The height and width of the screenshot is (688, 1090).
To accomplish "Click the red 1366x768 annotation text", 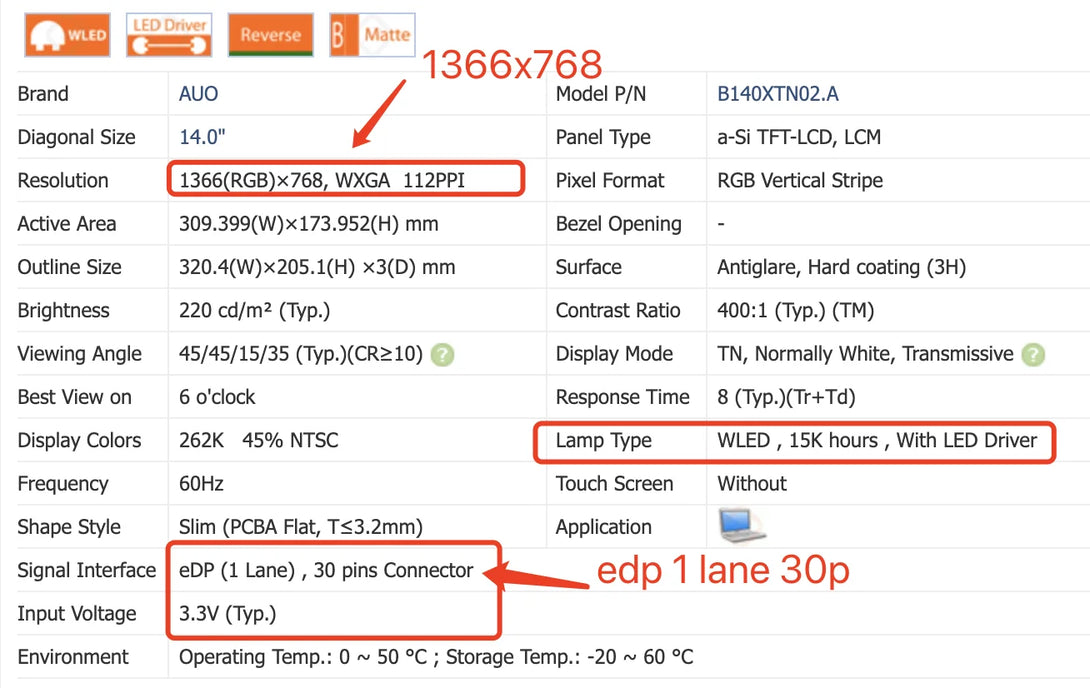I will [x=511, y=65].
